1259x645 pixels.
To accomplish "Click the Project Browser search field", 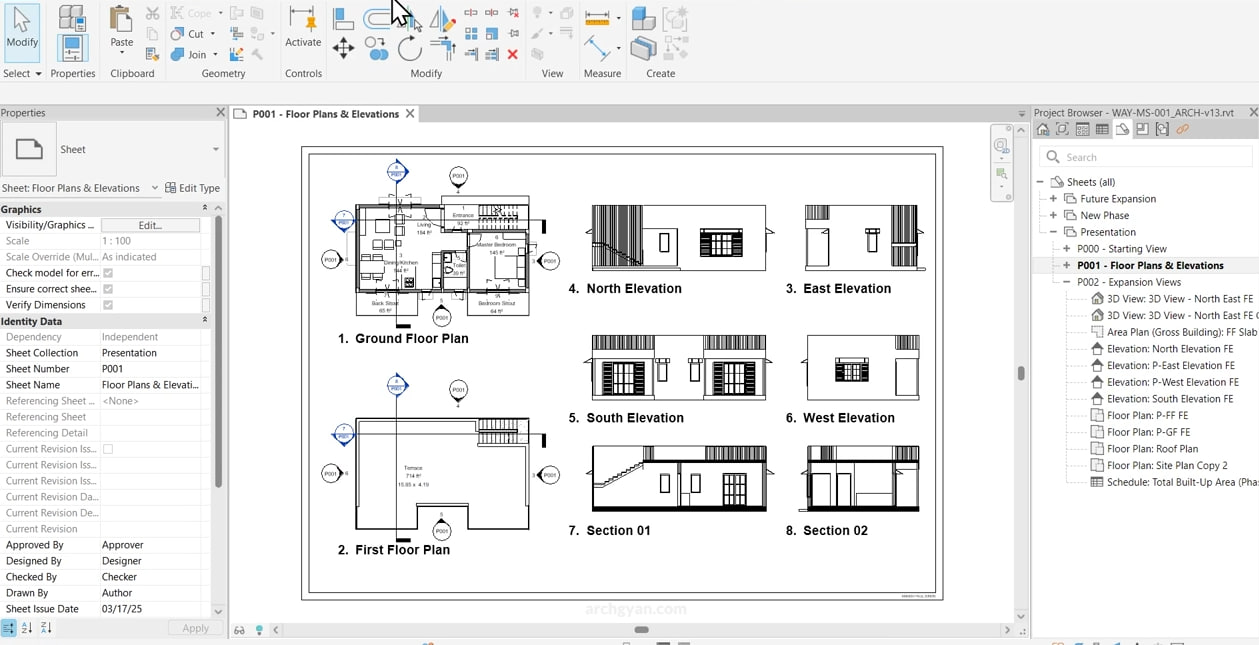I will [1145, 157].
